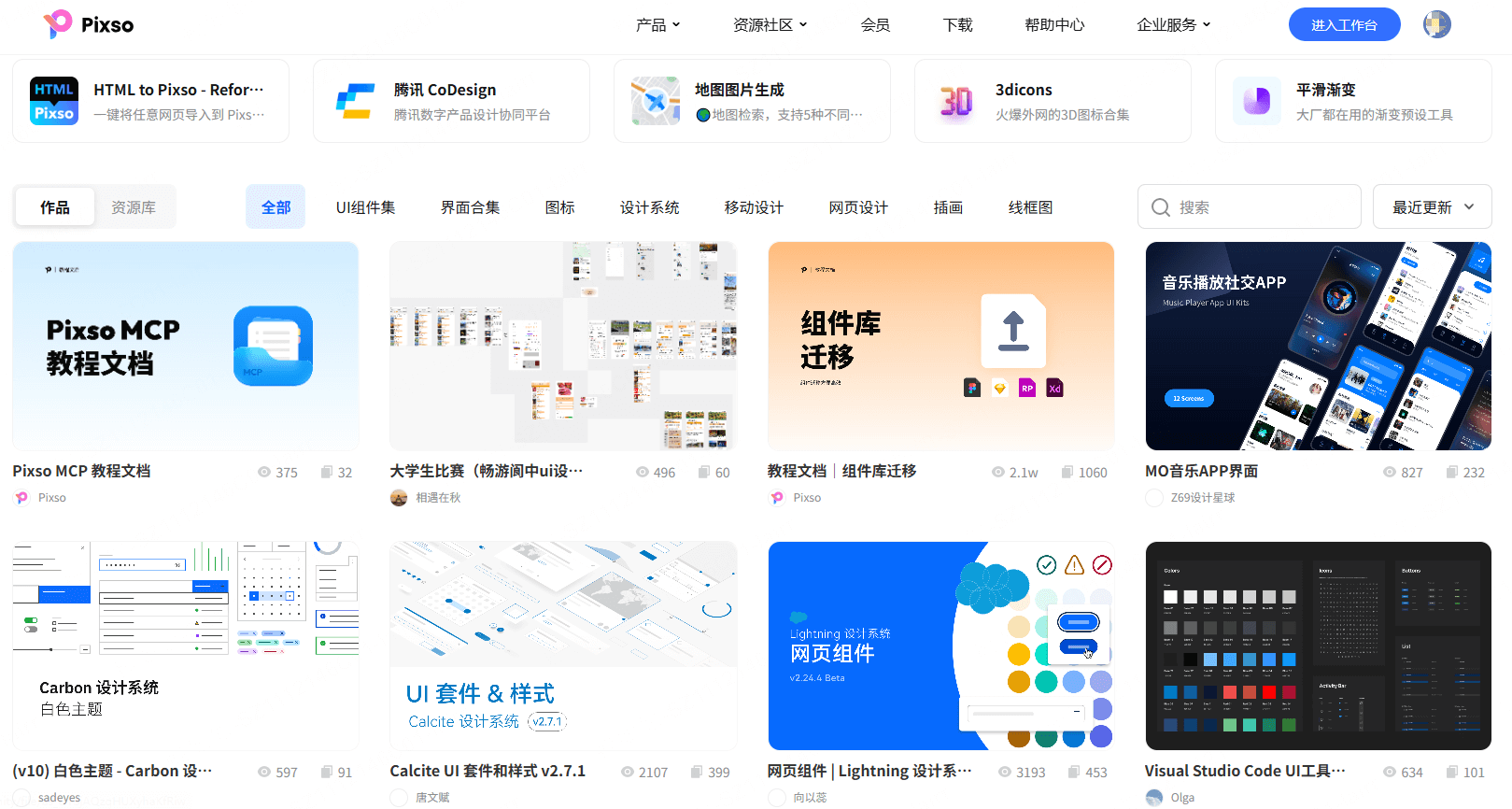This screenshot has height=809, width=1512.
Task: Select the 设计系统 category tab
Action: pyautogui.click(x=650, y=207)
